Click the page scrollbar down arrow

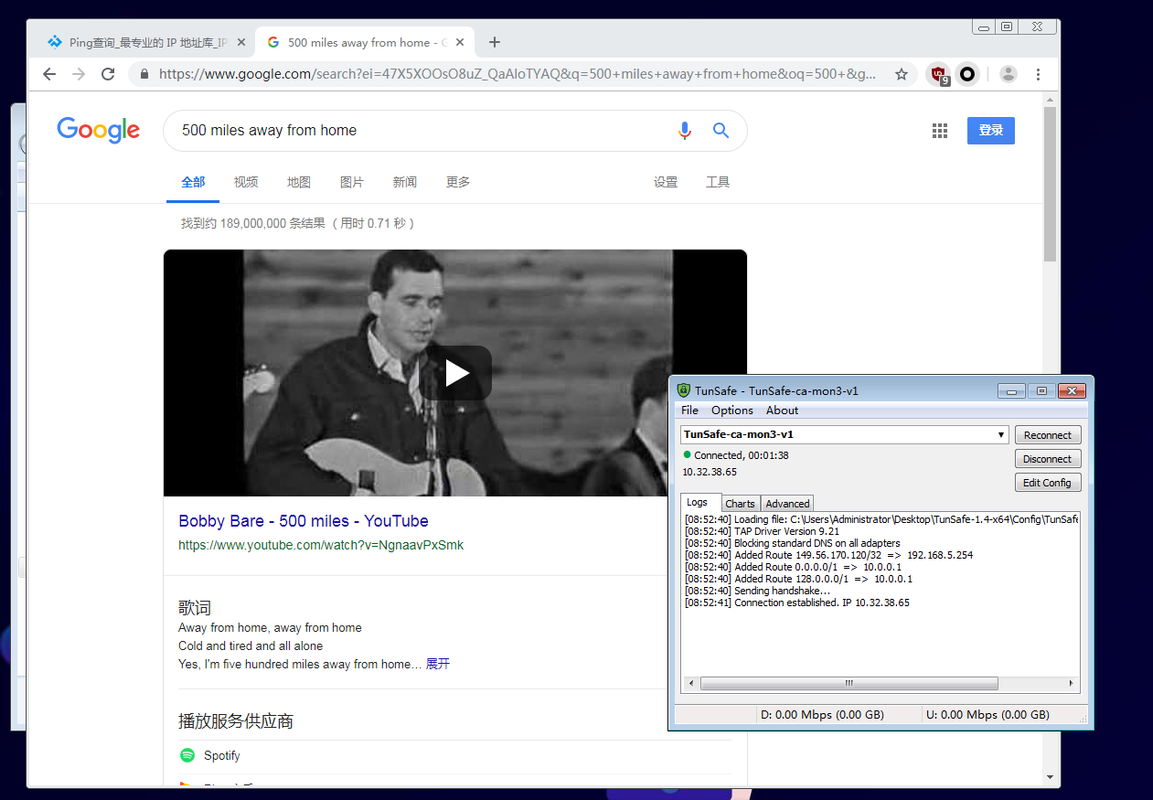click(x=1049, y=776)
